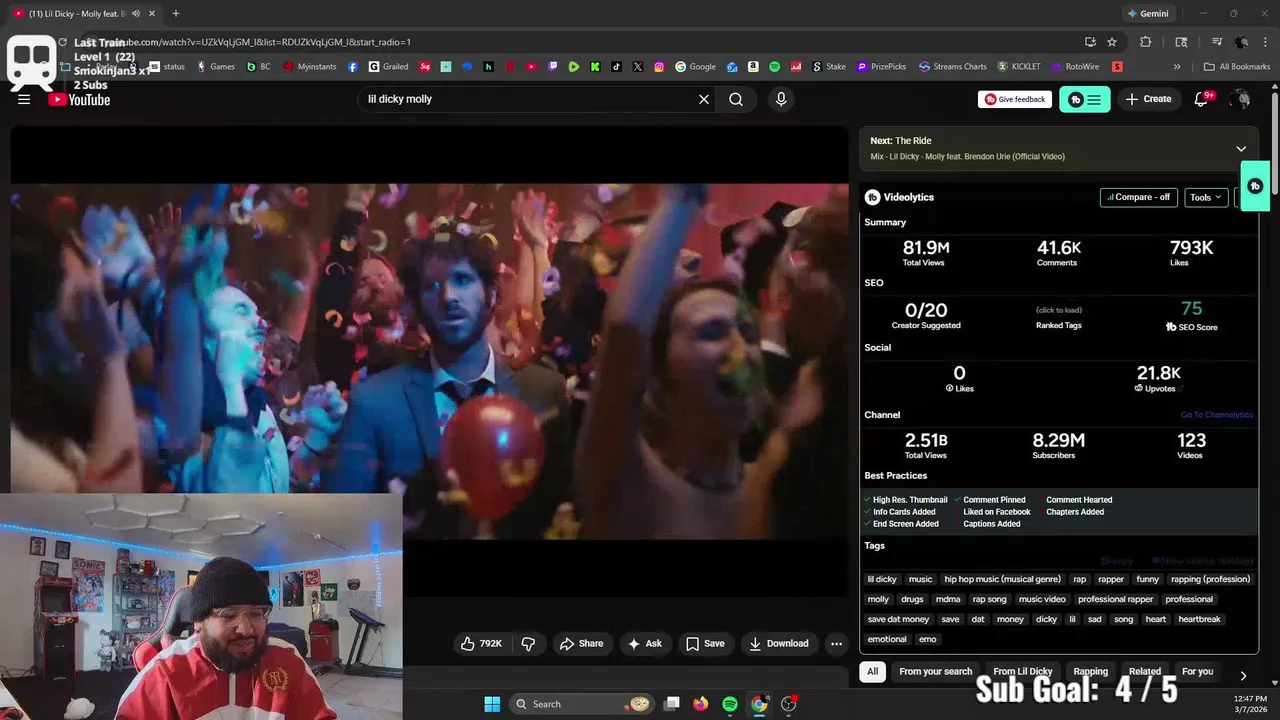Open Streams Charts bookmark
Image resolution: width=1280 pixels, height=720 pixels.
[953, 67]
